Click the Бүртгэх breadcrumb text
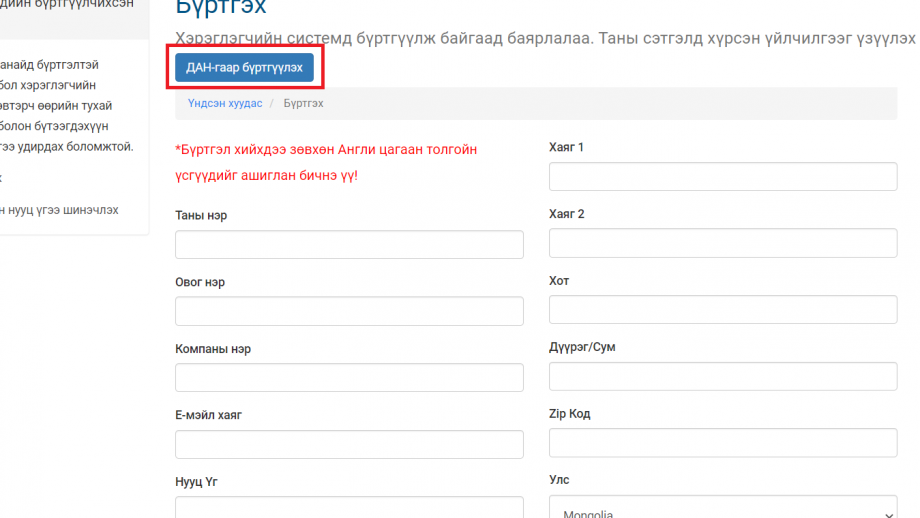The width and height of the screenshot is (920, 518). point(303,103)
